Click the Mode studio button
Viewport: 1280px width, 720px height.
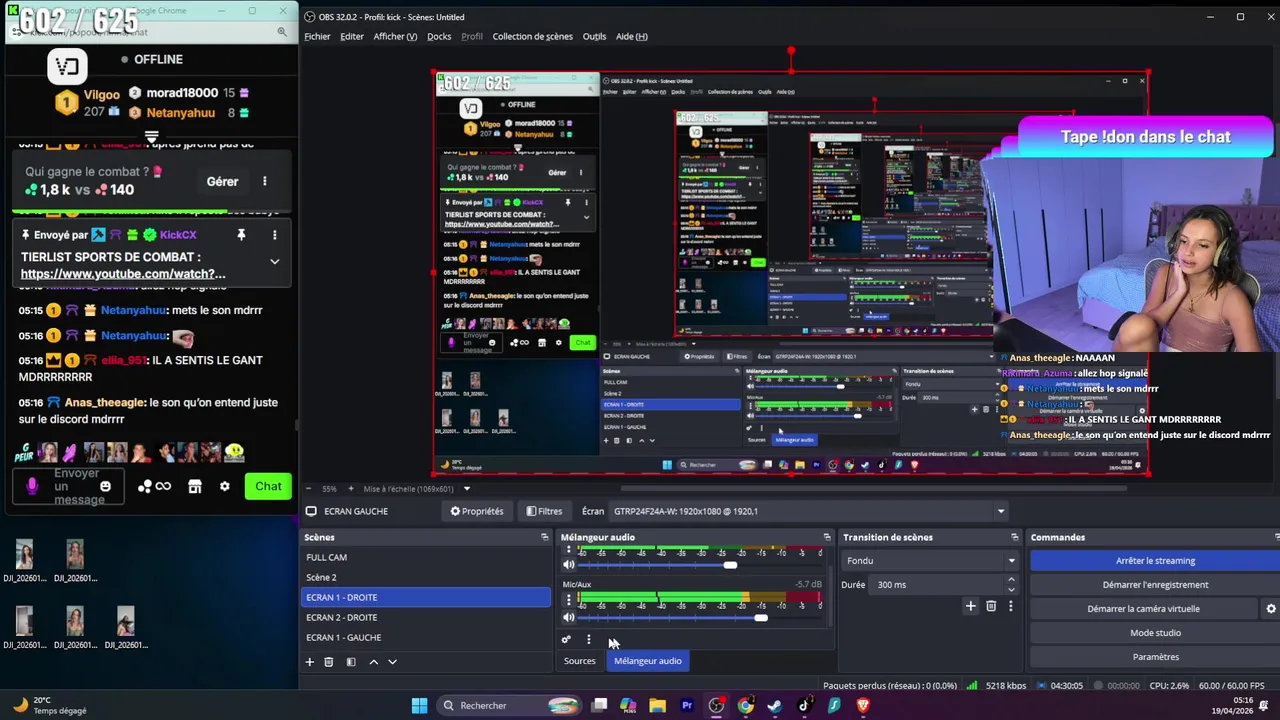1155,633
